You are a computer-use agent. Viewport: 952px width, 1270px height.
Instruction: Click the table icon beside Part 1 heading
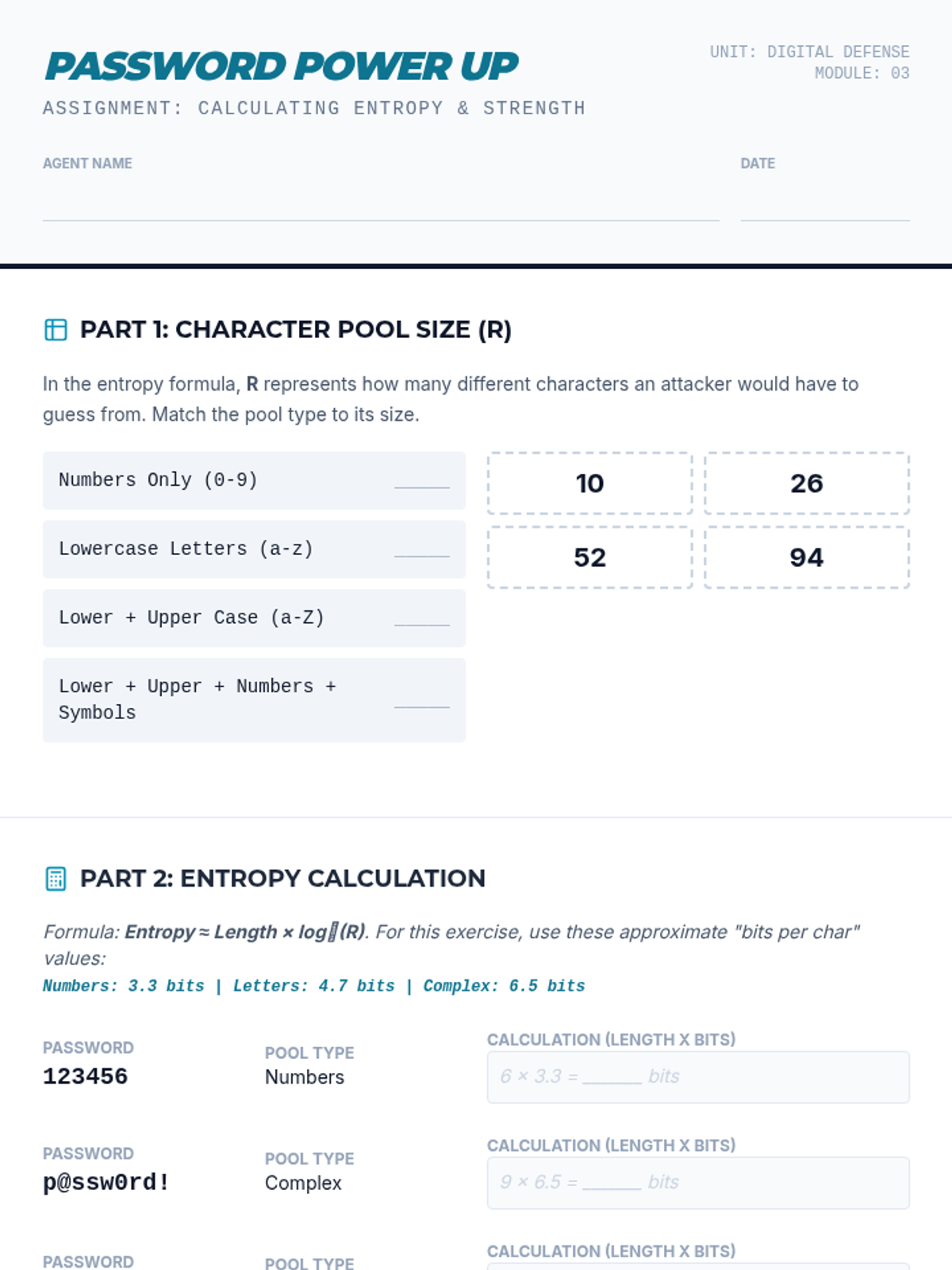click(56, 329)
